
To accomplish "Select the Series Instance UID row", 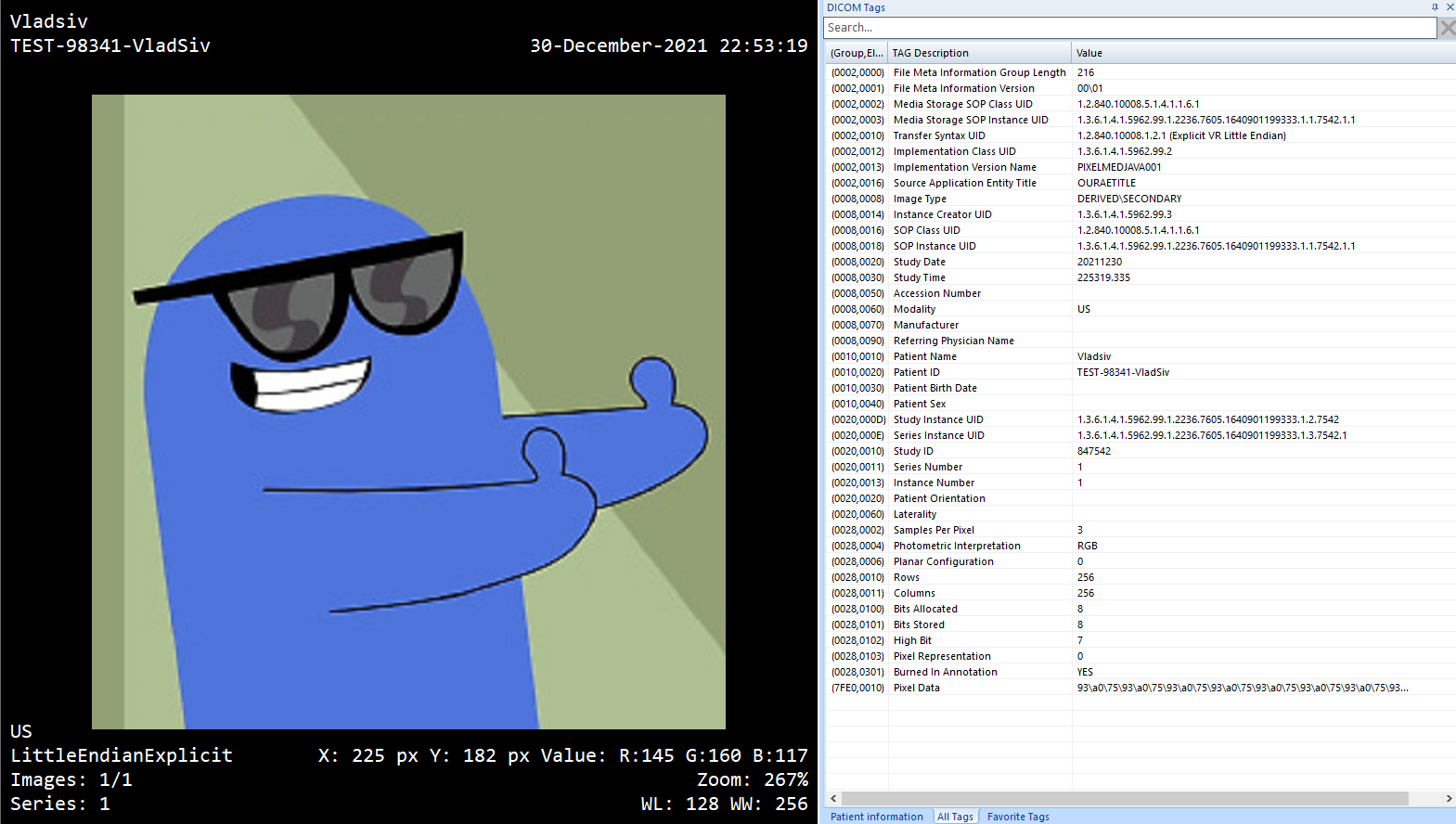I will coord(1140,435).
